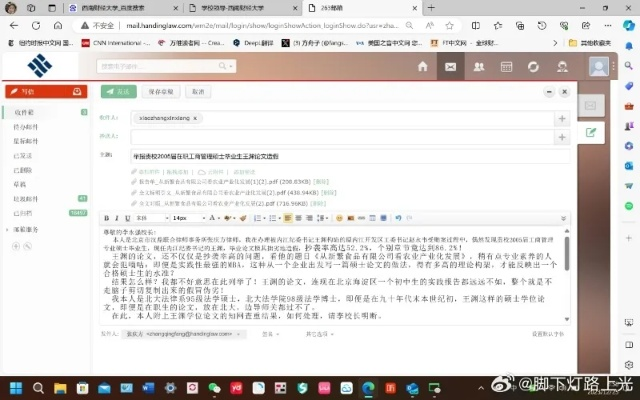Switch to the 百度搜索 browser tab

click(x=123, y=8)
